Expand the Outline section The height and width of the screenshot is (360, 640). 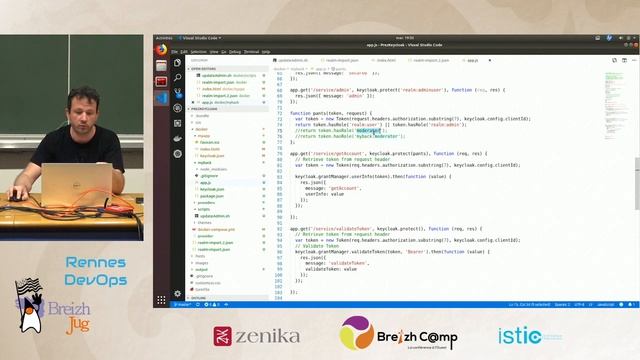[x=227, y=298]
